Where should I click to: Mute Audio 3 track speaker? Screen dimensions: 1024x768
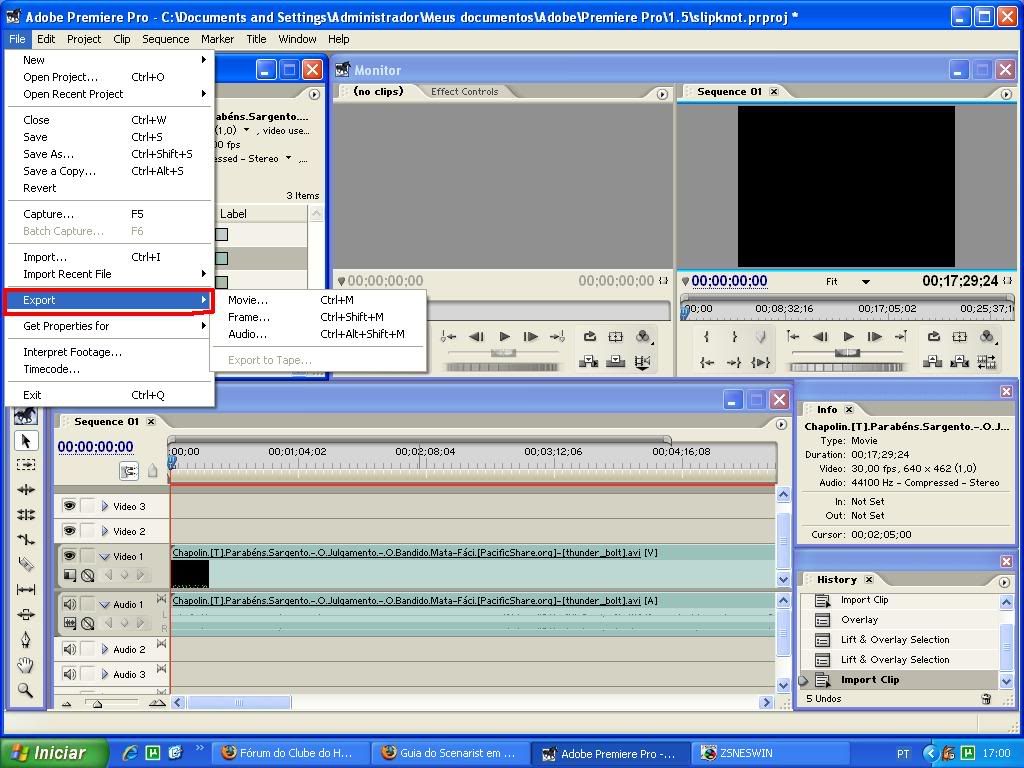click(69, 674)
